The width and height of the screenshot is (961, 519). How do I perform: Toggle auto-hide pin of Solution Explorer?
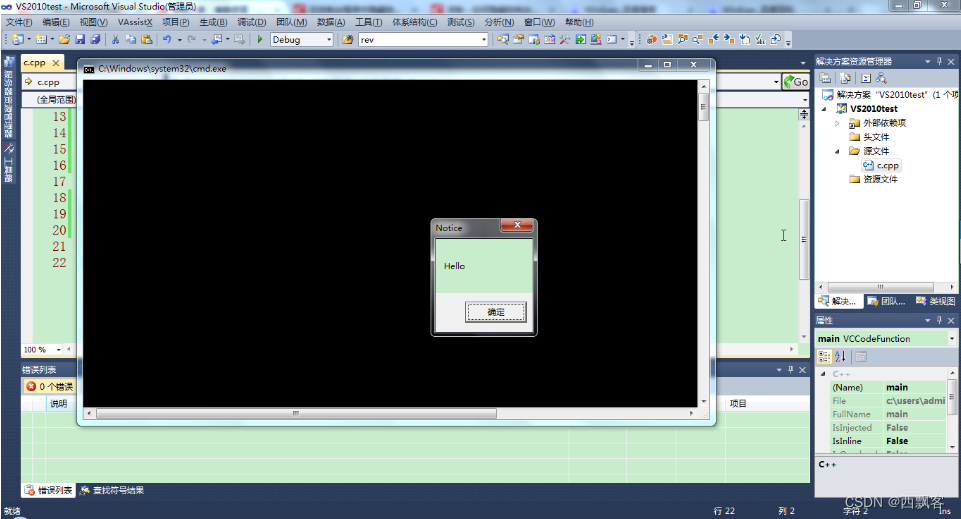click(x=939, y=61)
